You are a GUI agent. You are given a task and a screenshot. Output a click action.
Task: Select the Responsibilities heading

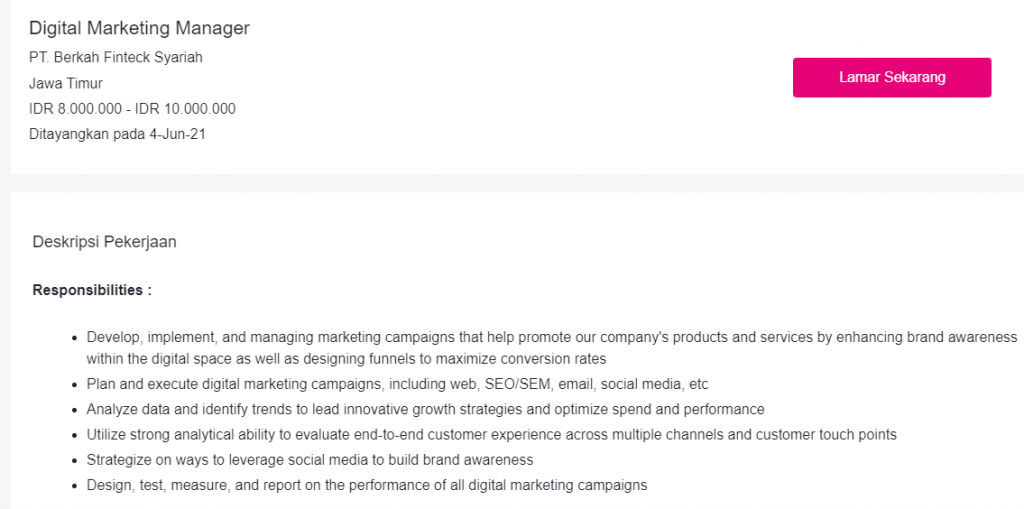(x=92, y=290)
